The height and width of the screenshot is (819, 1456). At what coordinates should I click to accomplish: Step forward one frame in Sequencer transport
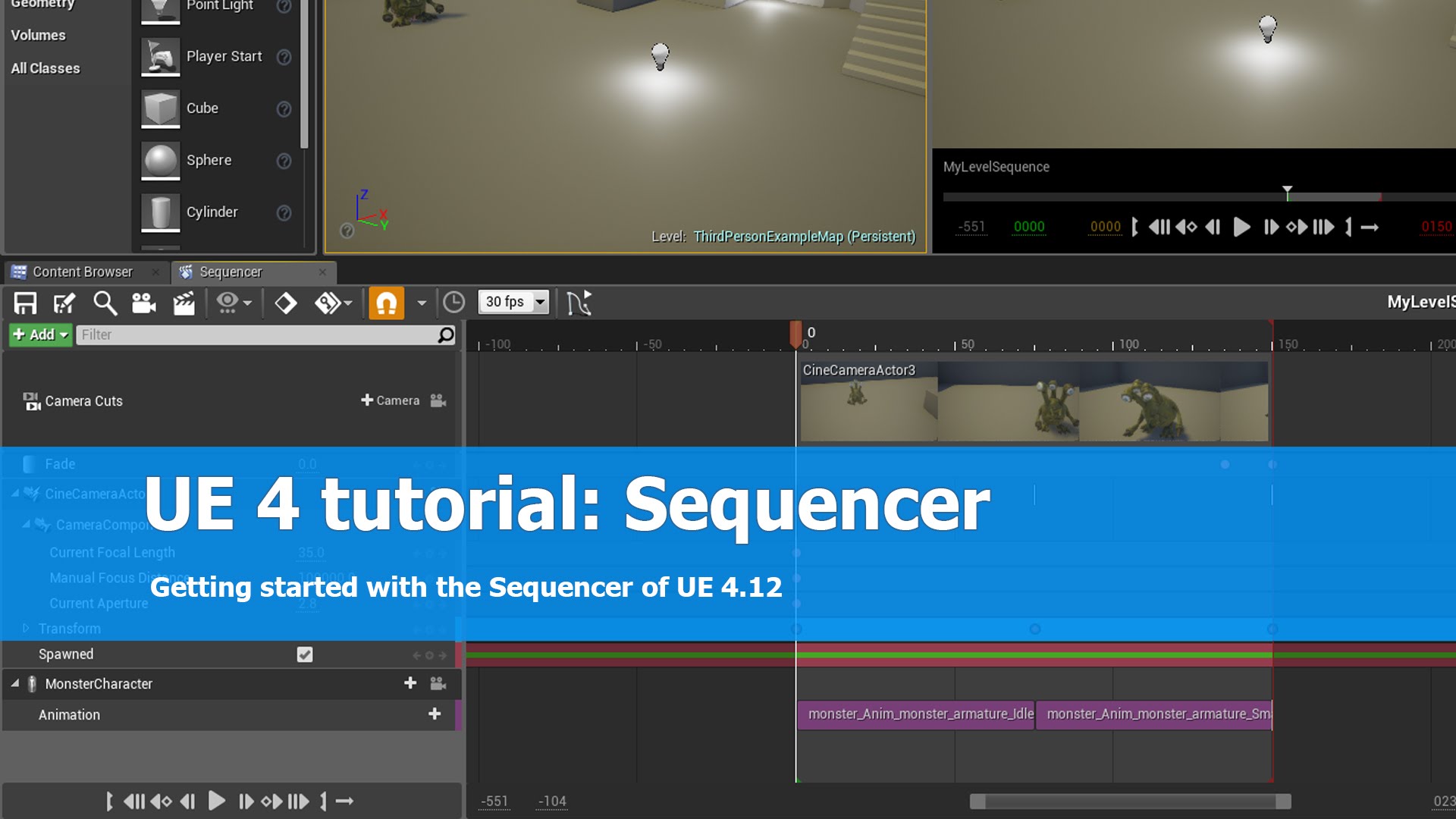[246, 801]
